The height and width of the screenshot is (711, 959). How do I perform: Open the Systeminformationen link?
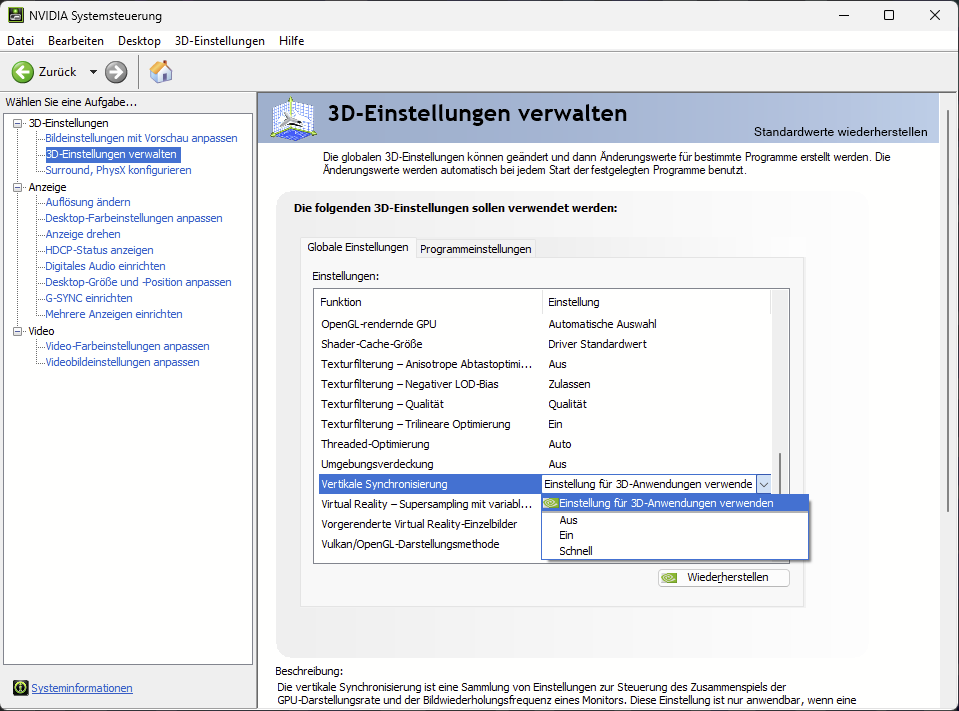82,688
